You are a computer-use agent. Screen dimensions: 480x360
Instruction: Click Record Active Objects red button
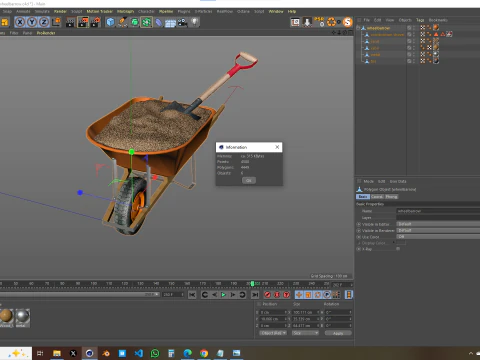[x=267, y=295]
